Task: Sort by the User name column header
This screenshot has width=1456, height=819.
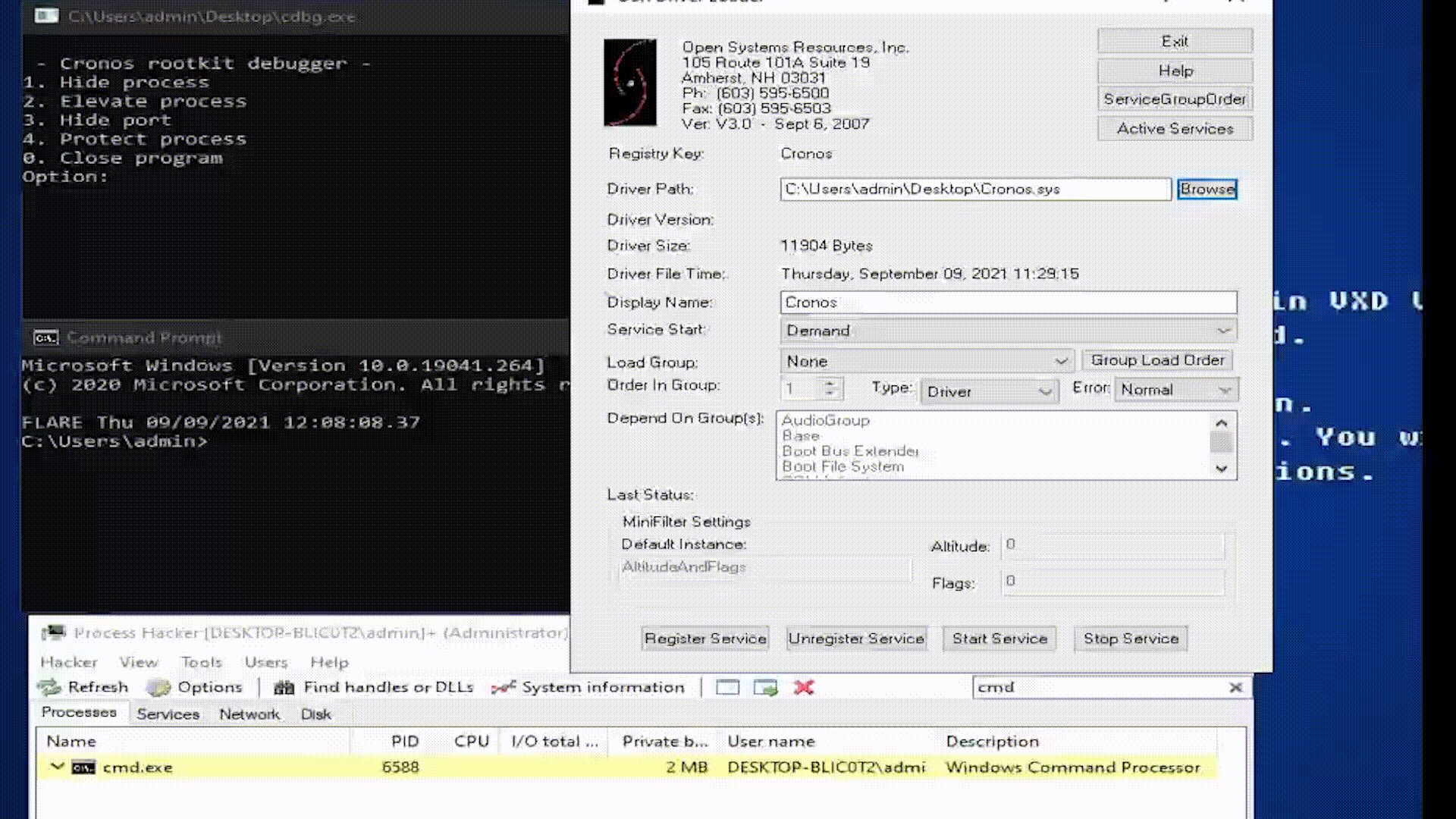Action: [829, 741]
